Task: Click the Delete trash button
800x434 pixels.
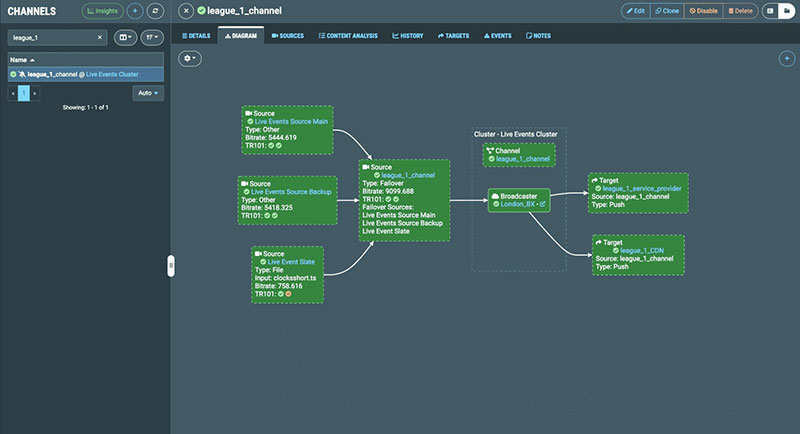Action: tap(740, 11)
